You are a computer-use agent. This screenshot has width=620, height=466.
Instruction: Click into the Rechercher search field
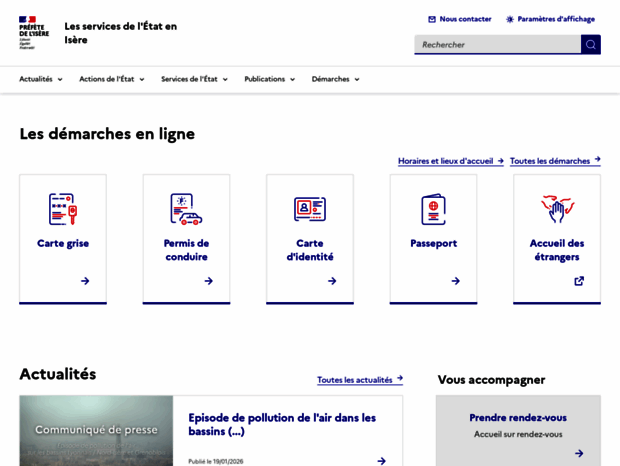[497, 44]
